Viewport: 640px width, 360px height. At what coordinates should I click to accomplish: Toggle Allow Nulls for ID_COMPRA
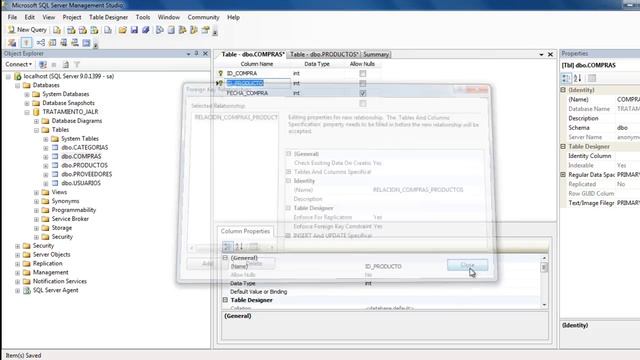tap(362, 73)
